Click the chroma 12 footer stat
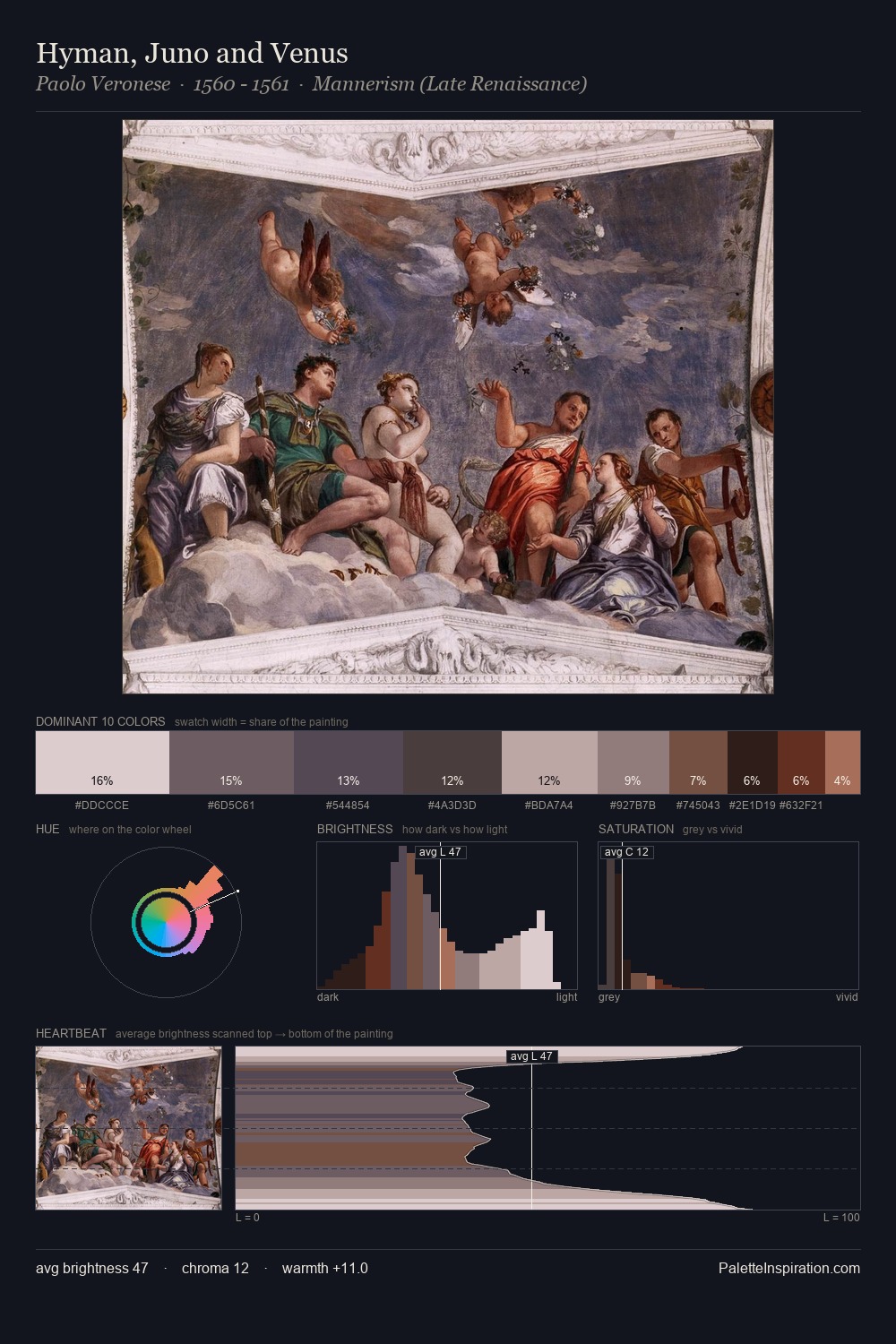 click(x=215, y=1268)
